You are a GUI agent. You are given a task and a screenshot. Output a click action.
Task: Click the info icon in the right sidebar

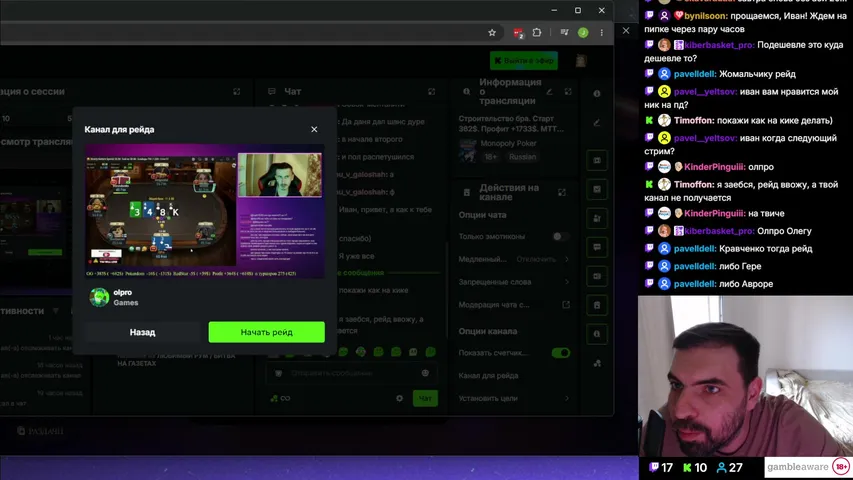click(597, 93)
